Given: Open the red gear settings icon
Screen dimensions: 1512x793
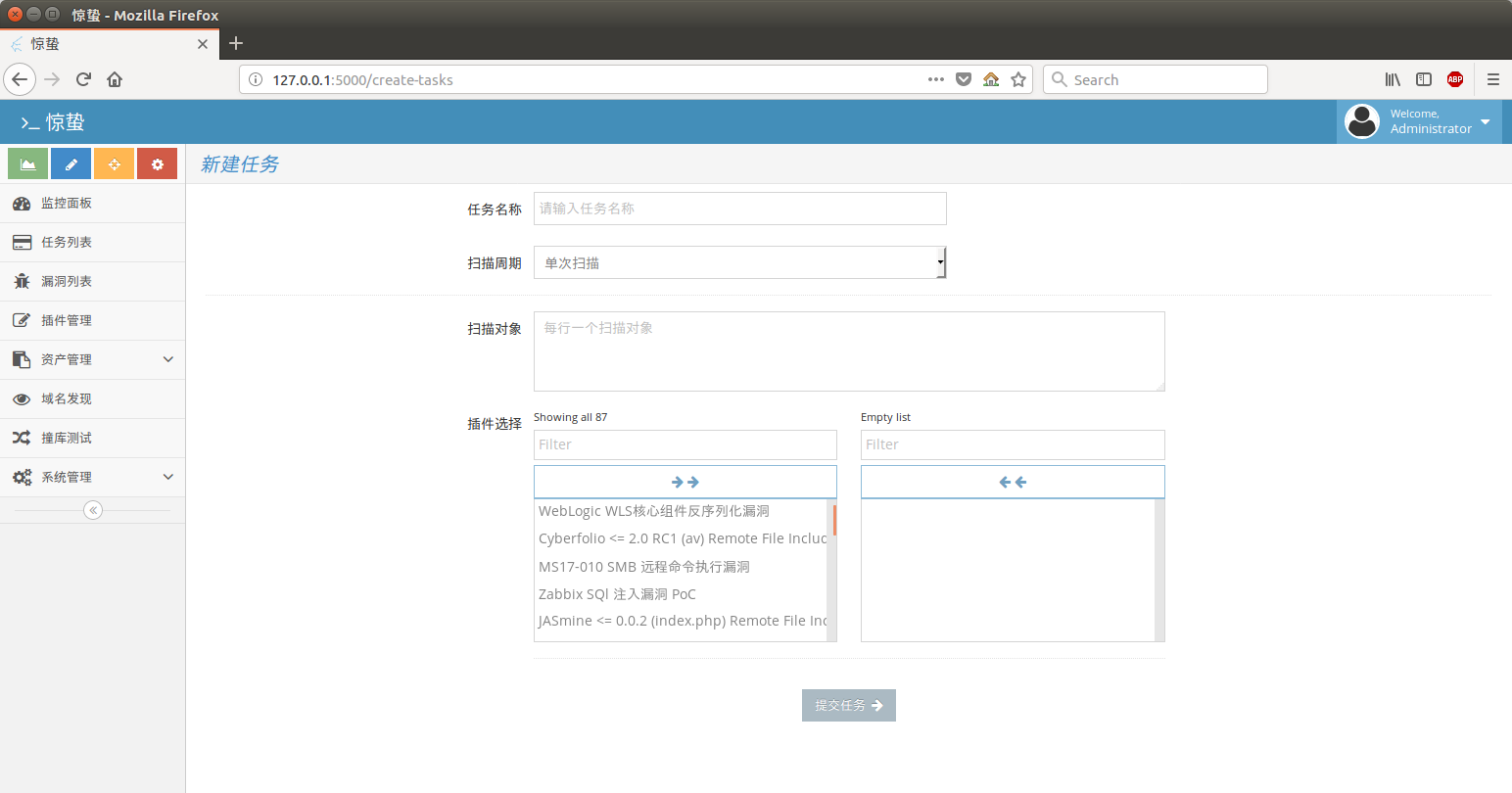Looking at the screenshot, I should [x=157, y=163].
